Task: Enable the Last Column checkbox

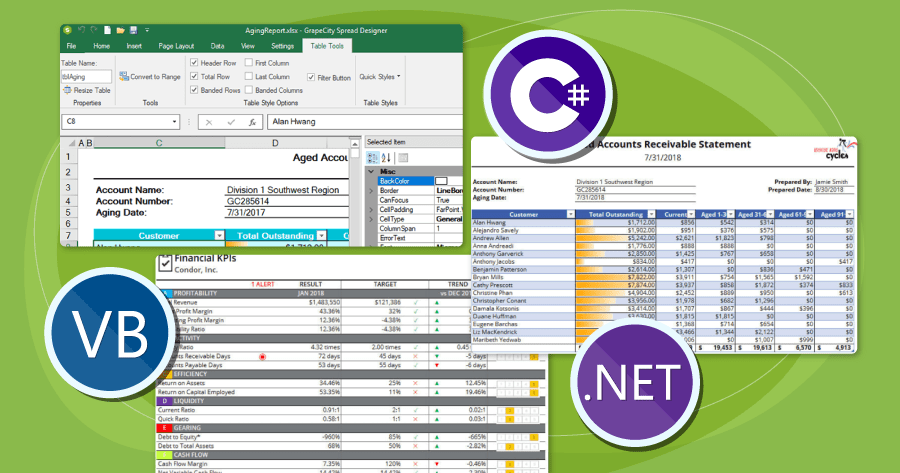Action: click(249, 76)
